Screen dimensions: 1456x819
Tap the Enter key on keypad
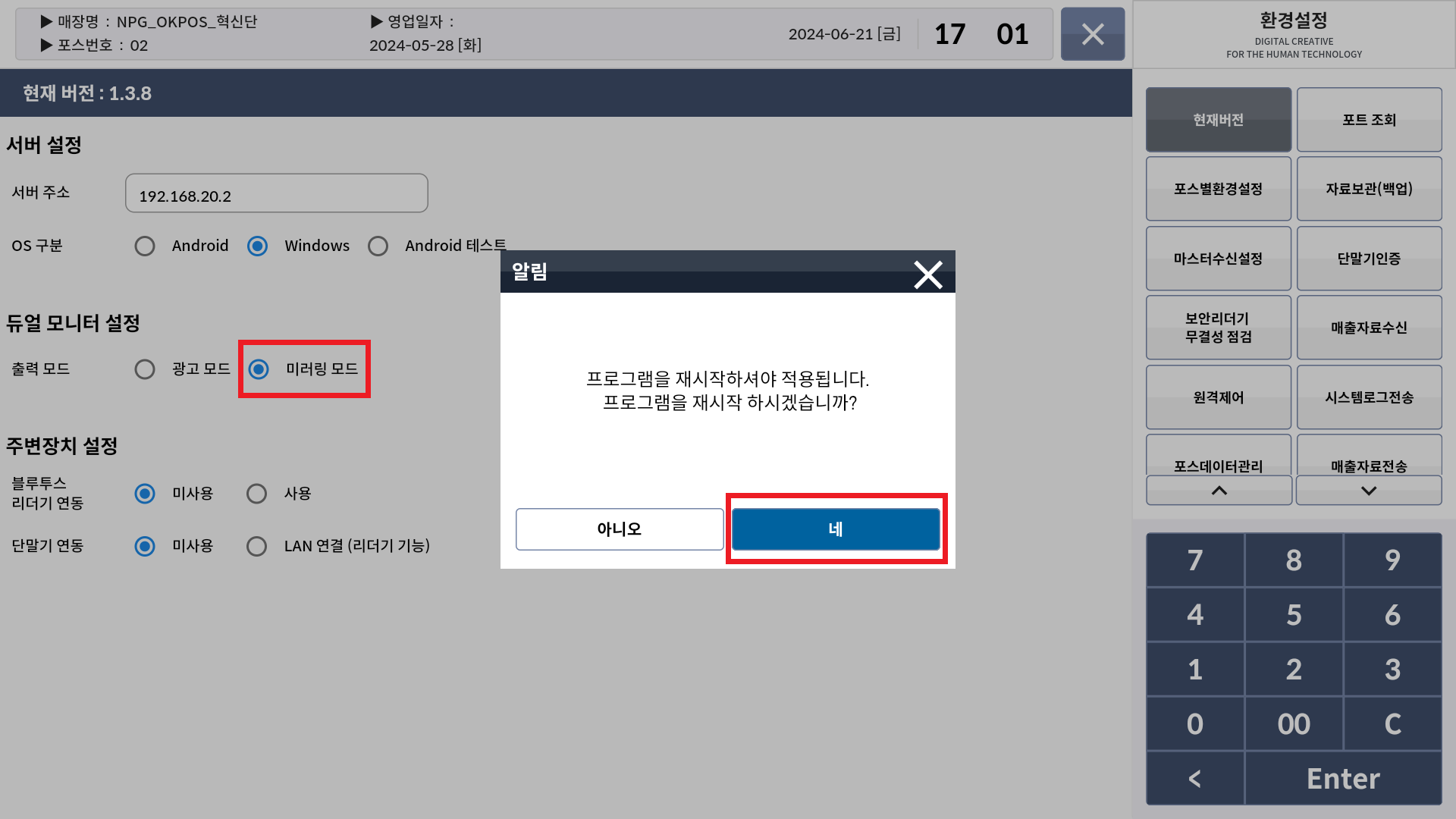(x=1343, y=778)
